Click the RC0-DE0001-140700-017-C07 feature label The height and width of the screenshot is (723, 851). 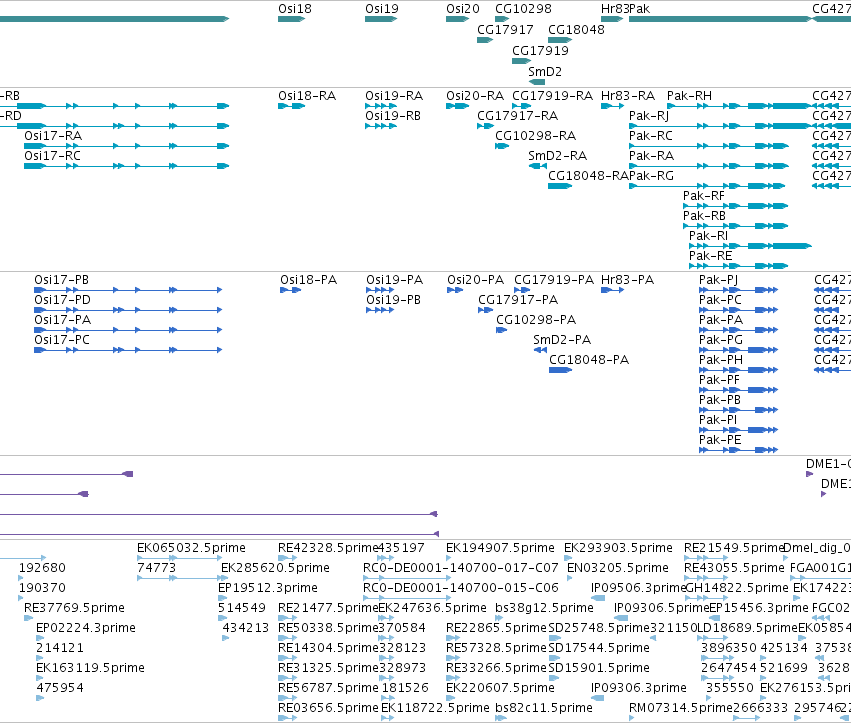click(x=461, y=568)
